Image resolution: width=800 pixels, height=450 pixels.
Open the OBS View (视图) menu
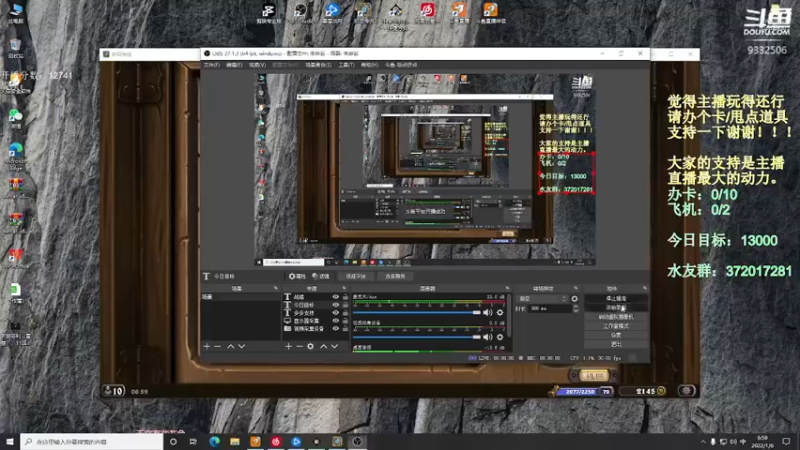257,65
